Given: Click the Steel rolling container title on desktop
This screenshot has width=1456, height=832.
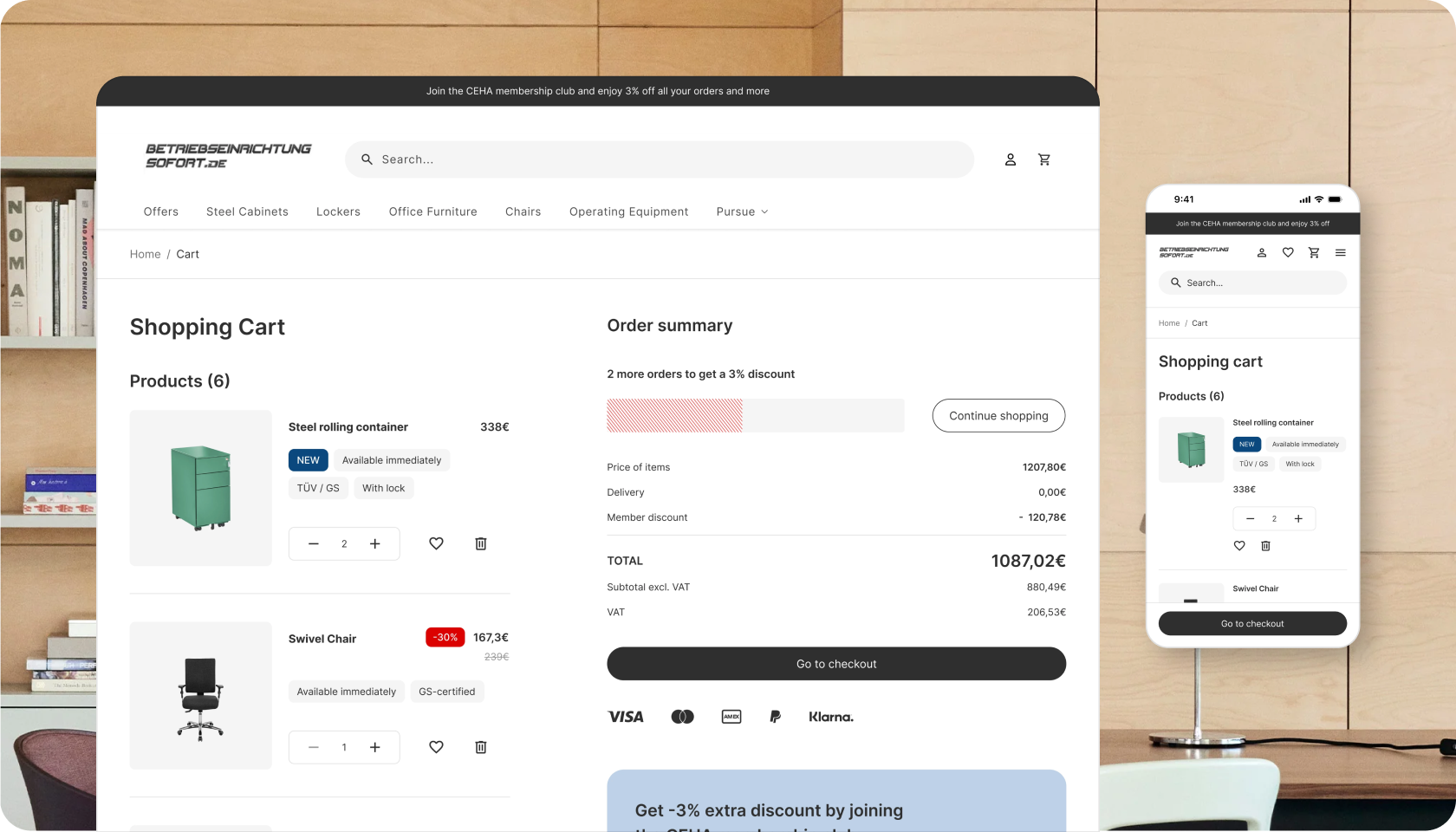Looking at the screenshot, I should tap(348, 427).
